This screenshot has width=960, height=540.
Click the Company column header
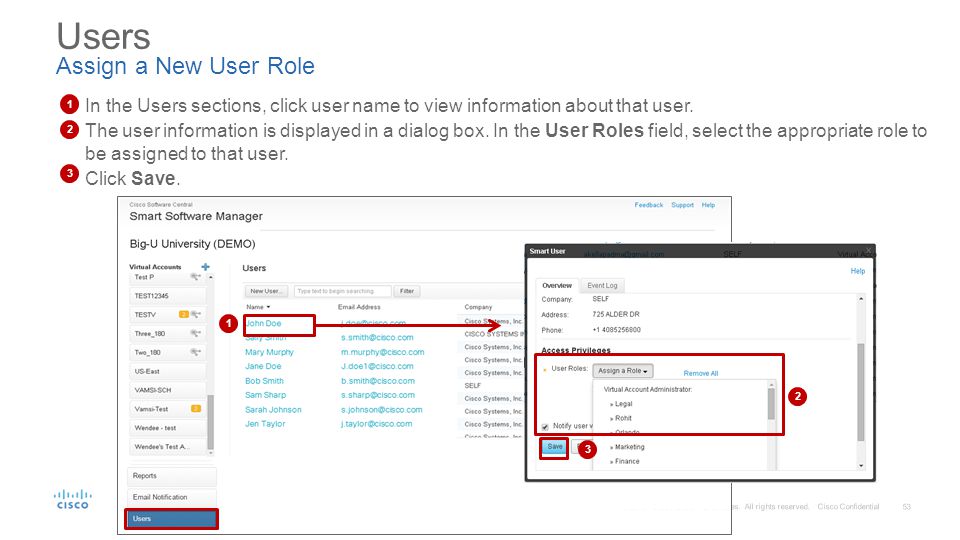478,307
